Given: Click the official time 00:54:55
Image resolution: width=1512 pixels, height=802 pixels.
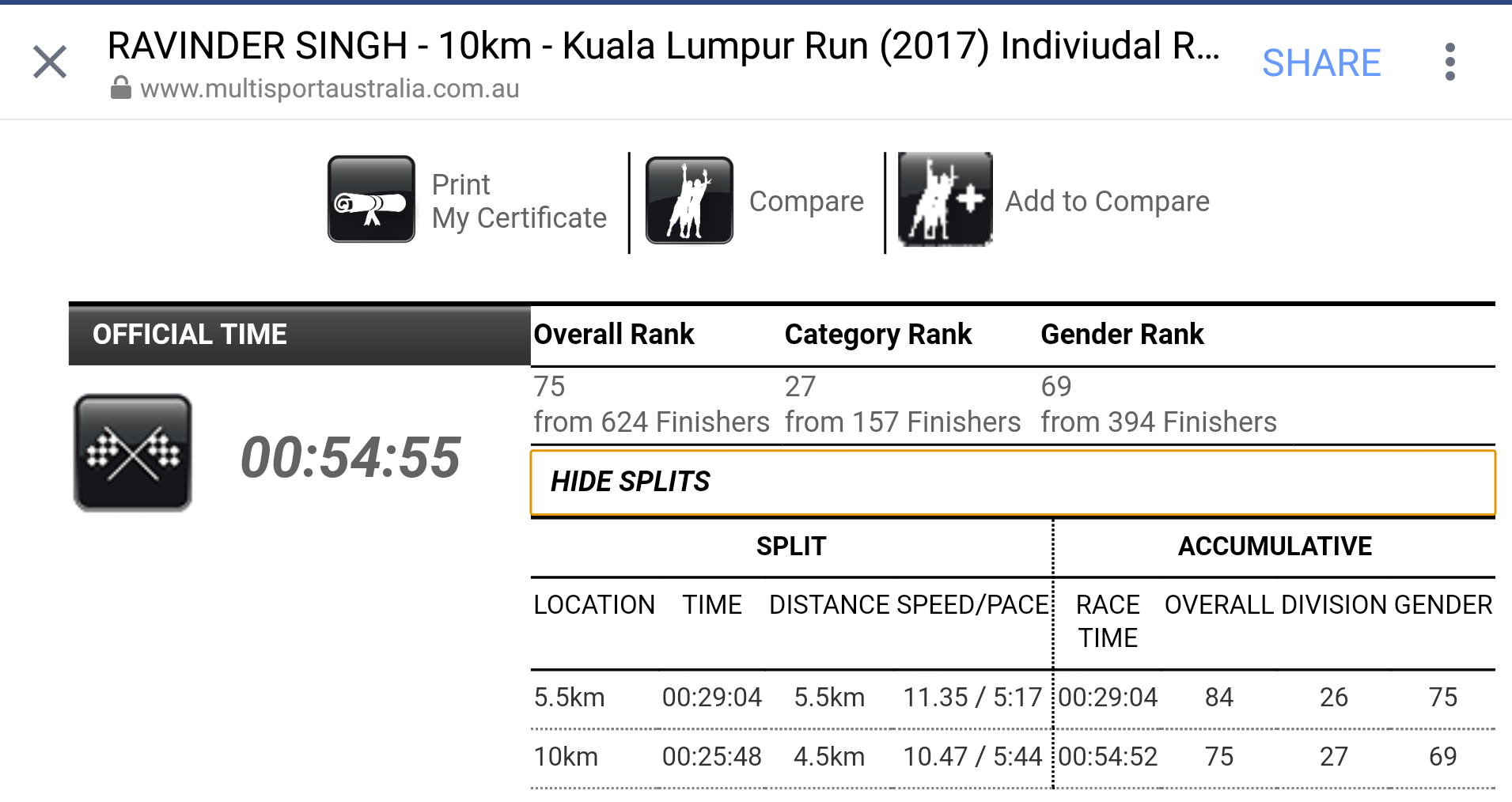Looking at the screenshot, I should [351, 457].
